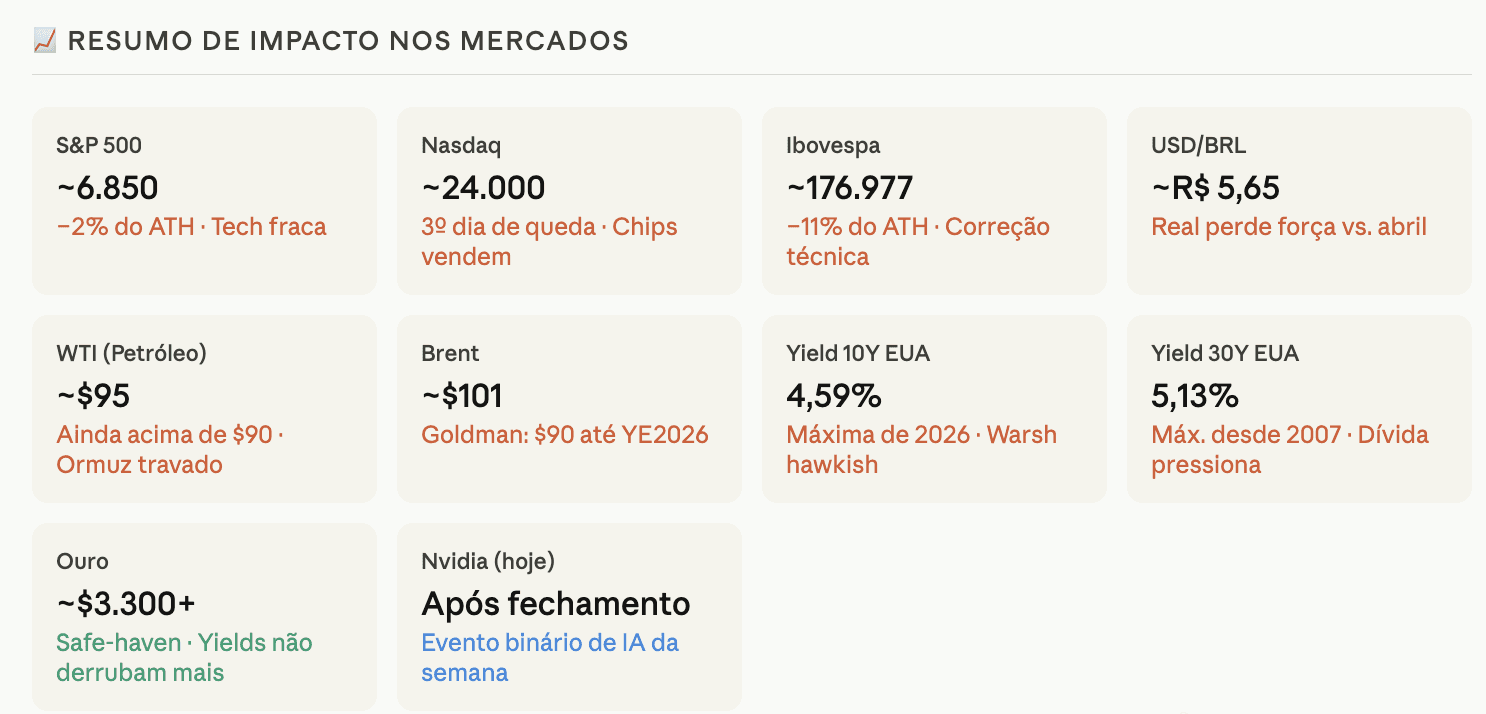Click the 5,13% yield value
The width and height of the screenshot is (1486, 714).
[1195, 396]
